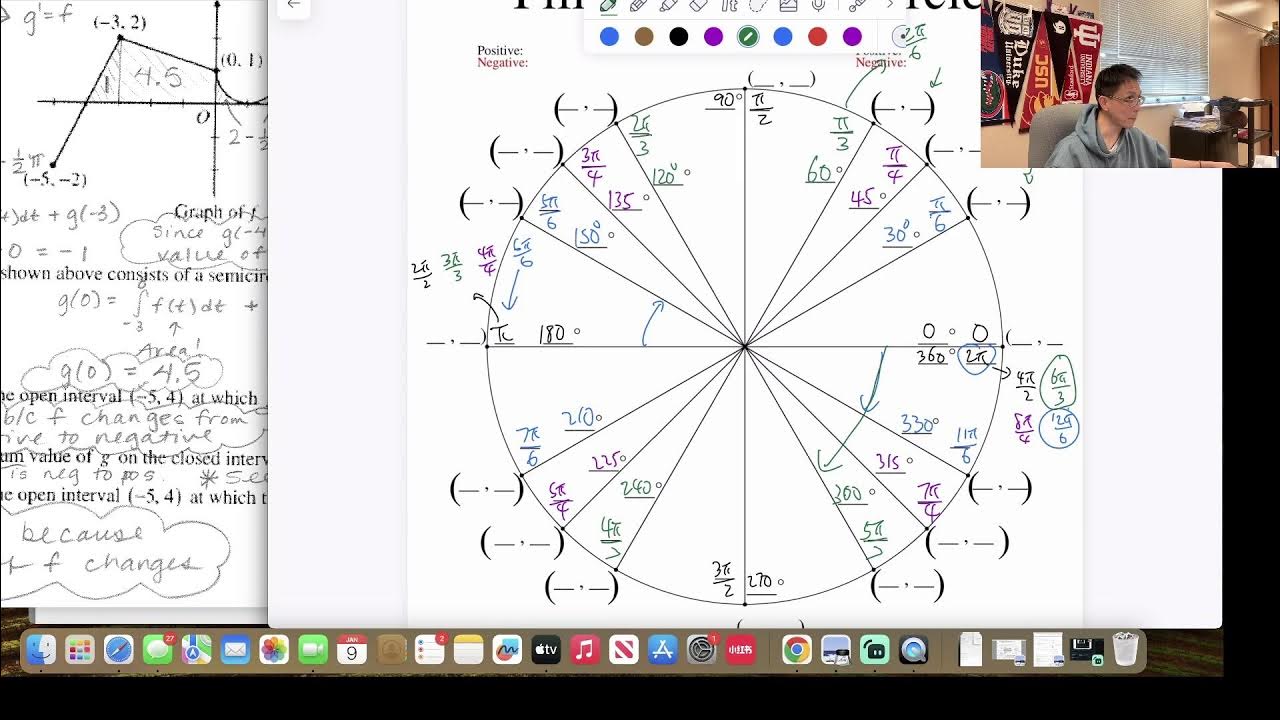The width and height of the screenshot is (1280, 720).
Task: Open Reminders from the Dock
Action: click(x=430, y=650)
